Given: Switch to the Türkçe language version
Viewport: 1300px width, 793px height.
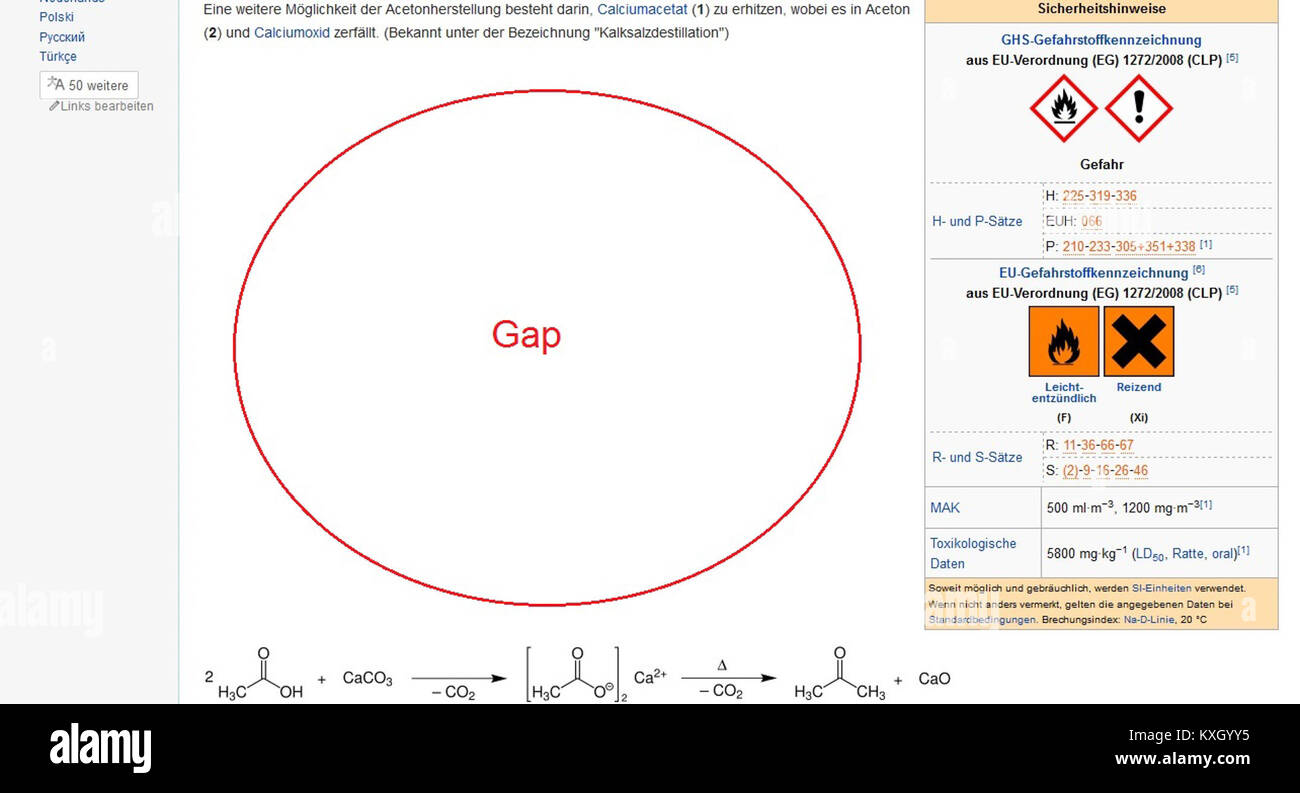Looking at the screenshot, I should pyautogui.click(x=58, y=57).
